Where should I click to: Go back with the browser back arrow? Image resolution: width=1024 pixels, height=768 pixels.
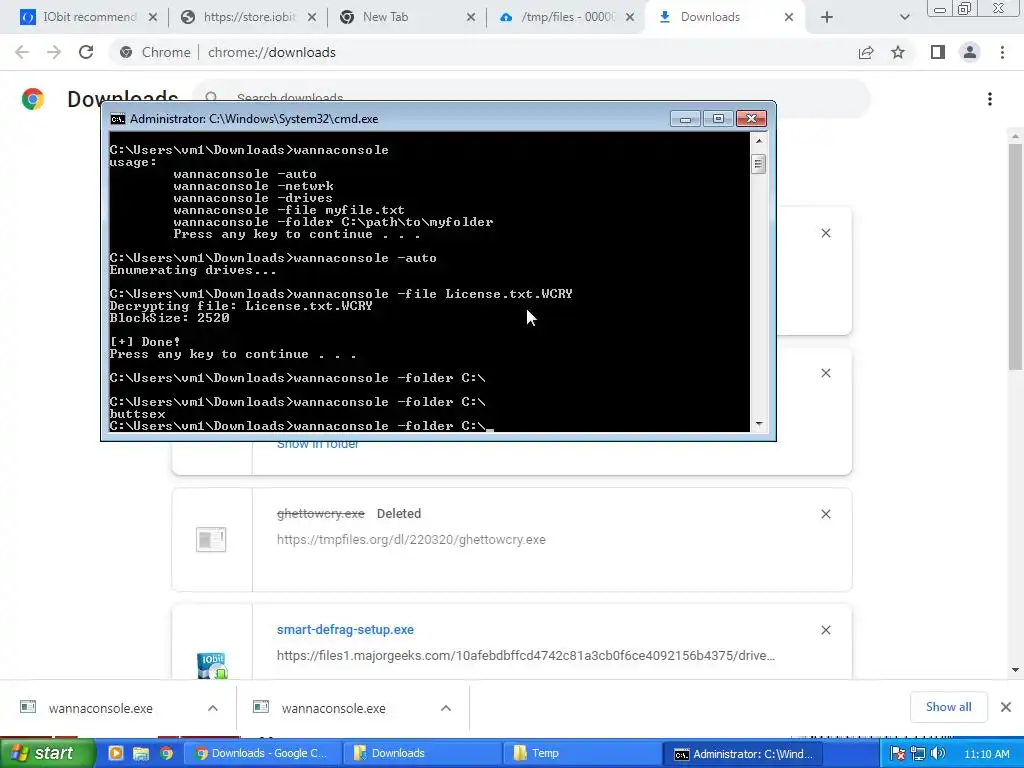tap(22, 52)
